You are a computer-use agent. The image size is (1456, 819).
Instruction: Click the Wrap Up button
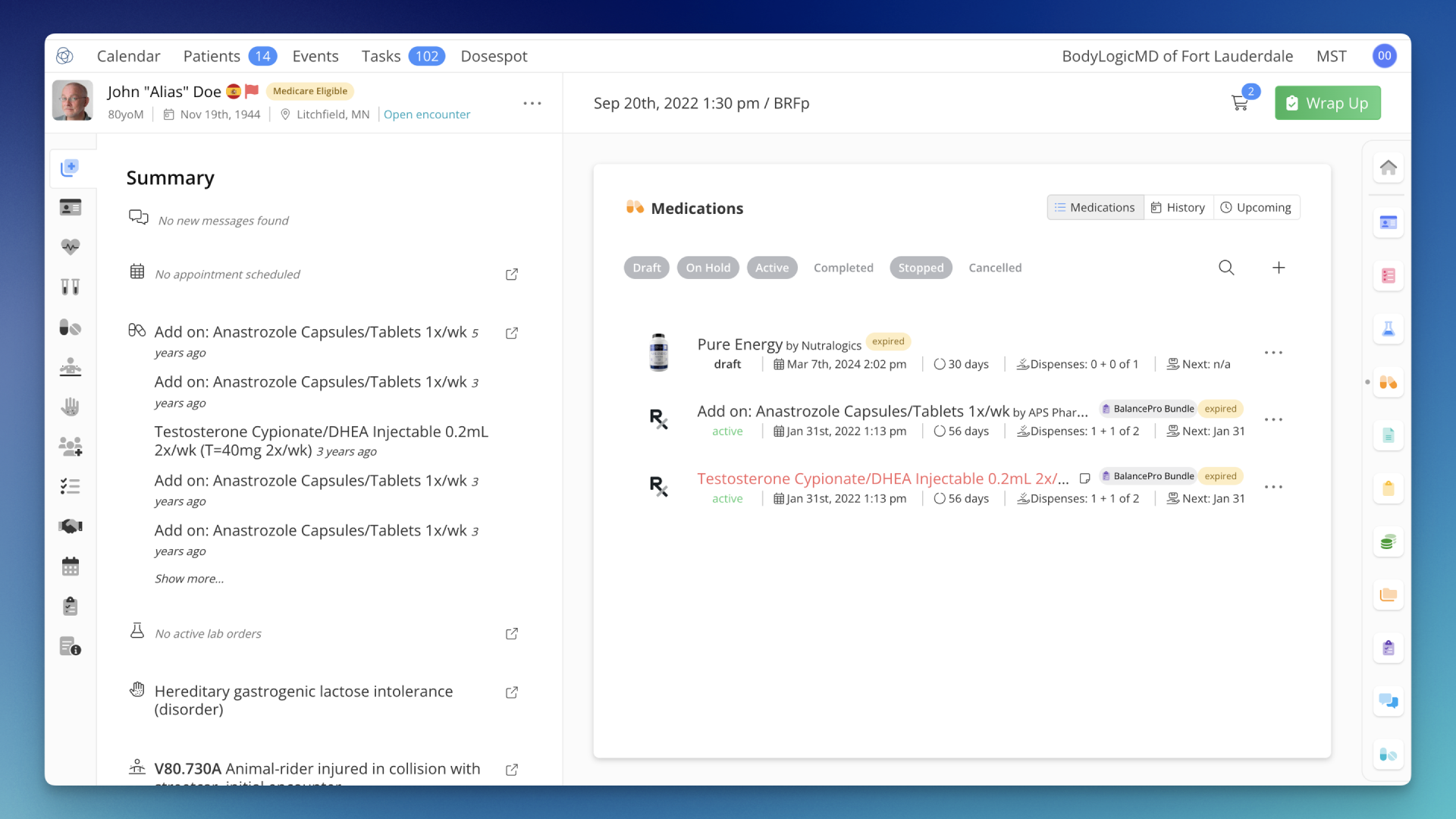[1328, 102]
